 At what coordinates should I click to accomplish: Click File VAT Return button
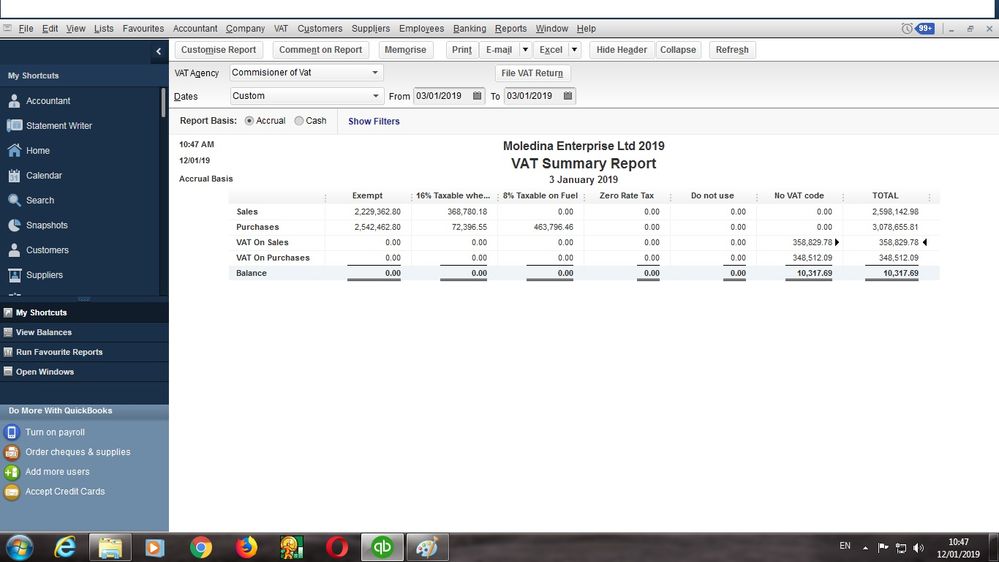point(532,73)
